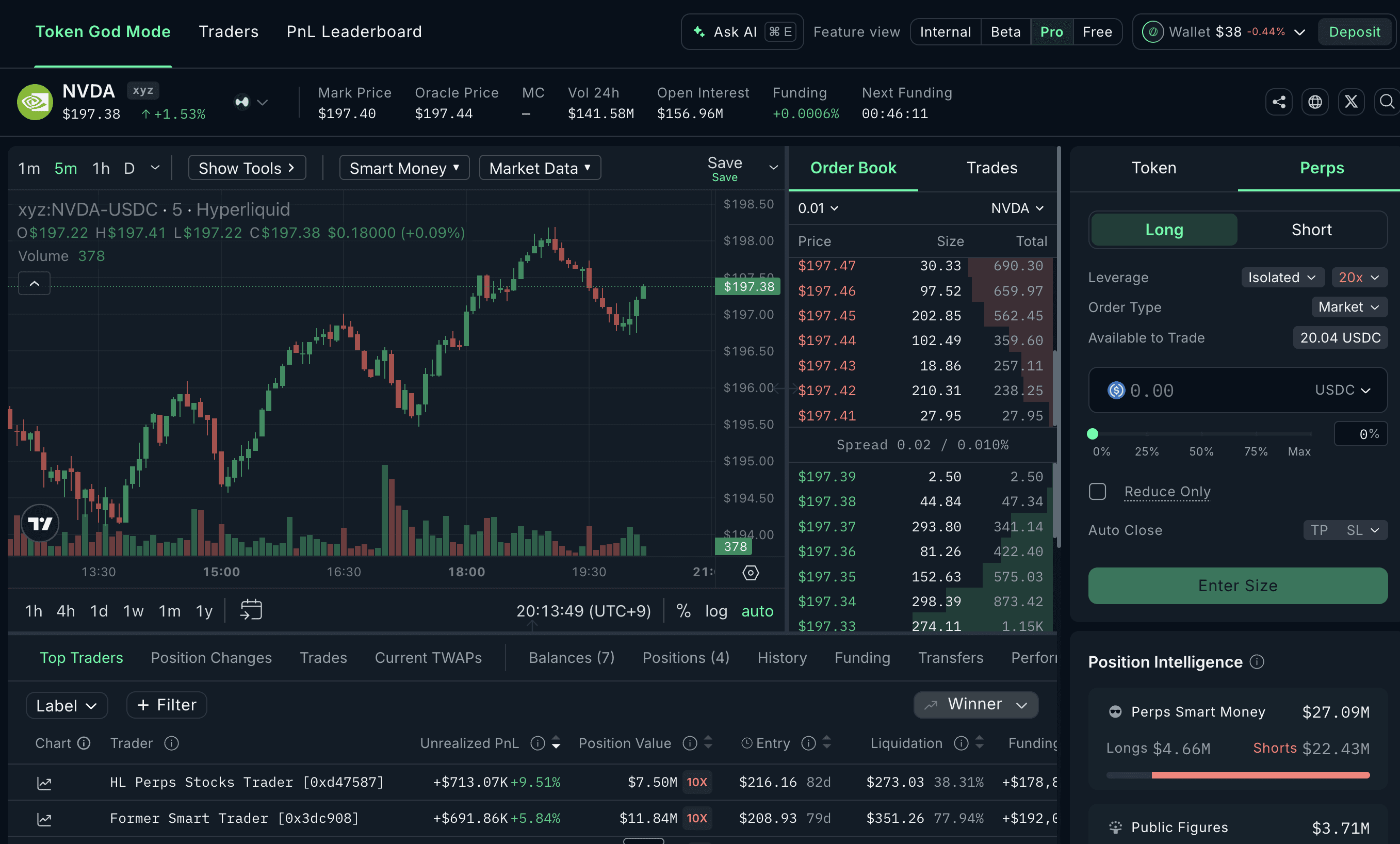Select Long position side
1400x844 pixels.
[1164, 230]
